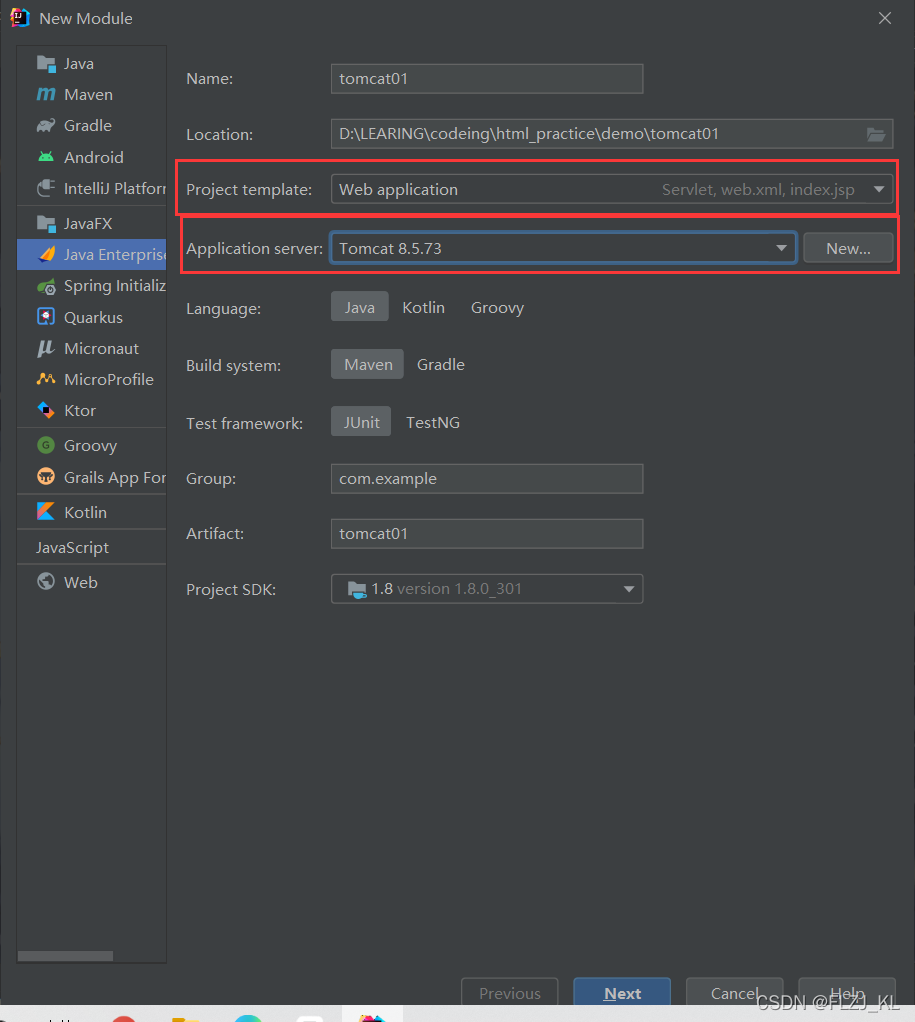Image resolution: width=915 pixels, height=1022 pixels.
Task: Choose the Grails App Forge icon
Action: [46, 476]
